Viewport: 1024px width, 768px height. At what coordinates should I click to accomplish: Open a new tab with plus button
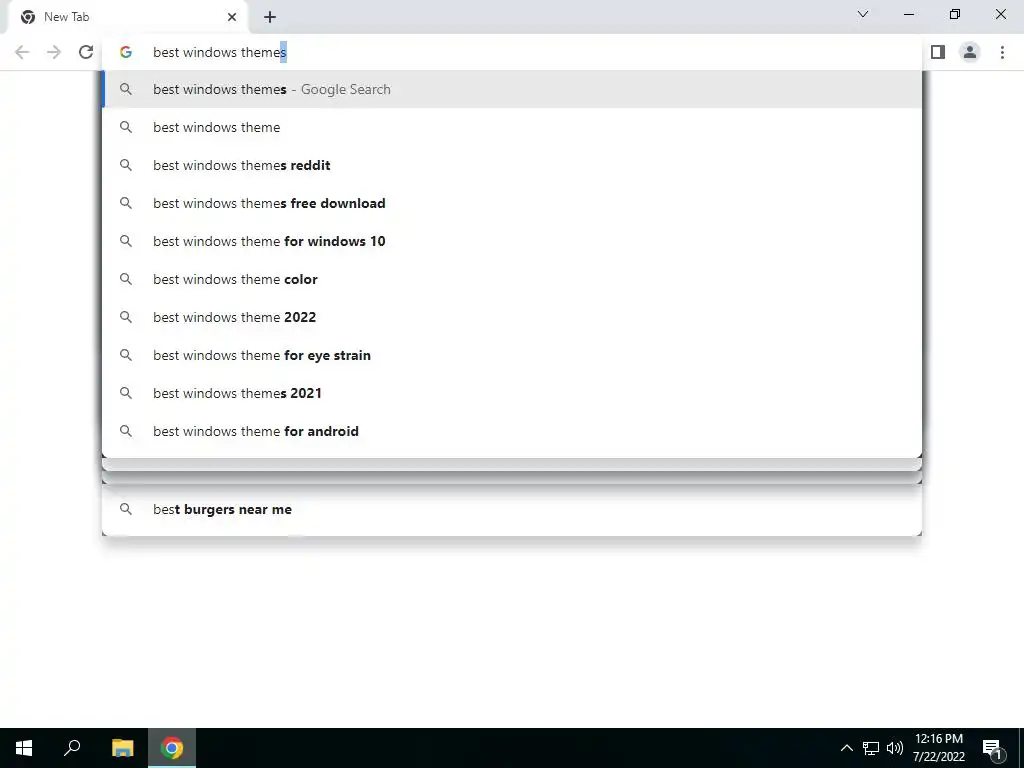click(x=270, y=17)
